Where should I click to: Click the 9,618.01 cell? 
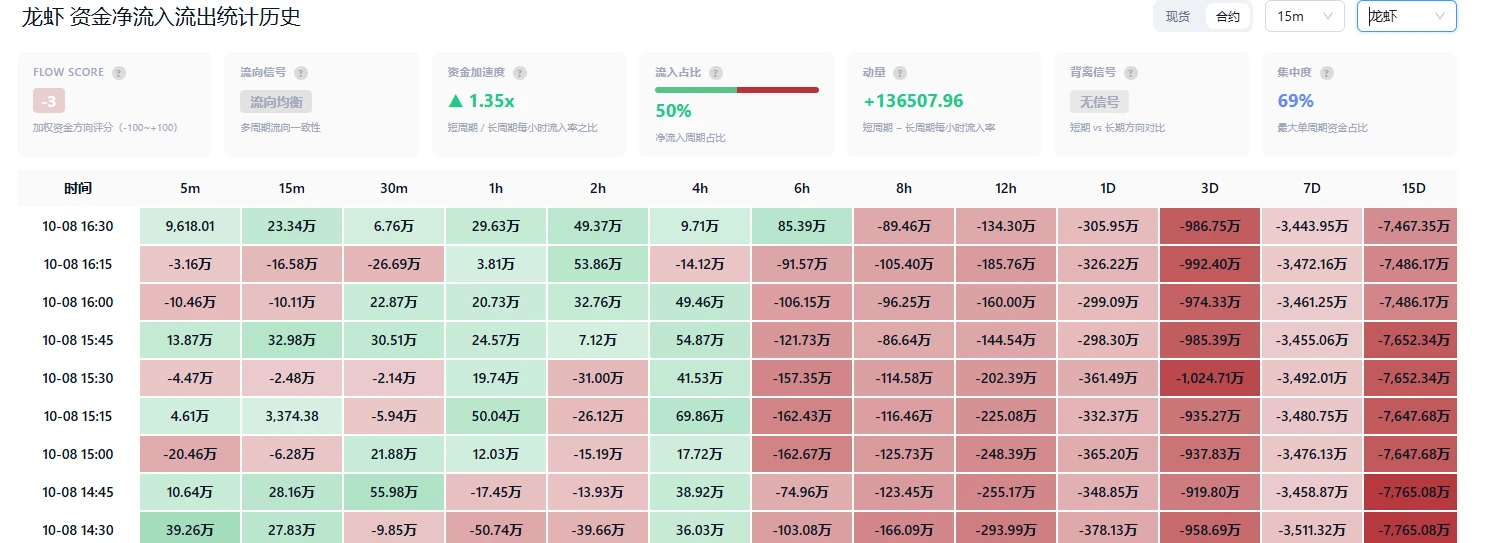click(x=190, y=226)
